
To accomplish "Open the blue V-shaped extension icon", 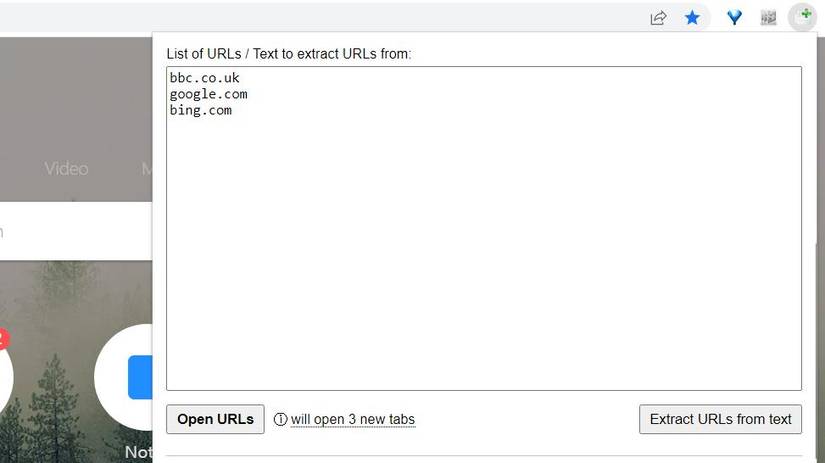I will [x=734, y=18].
